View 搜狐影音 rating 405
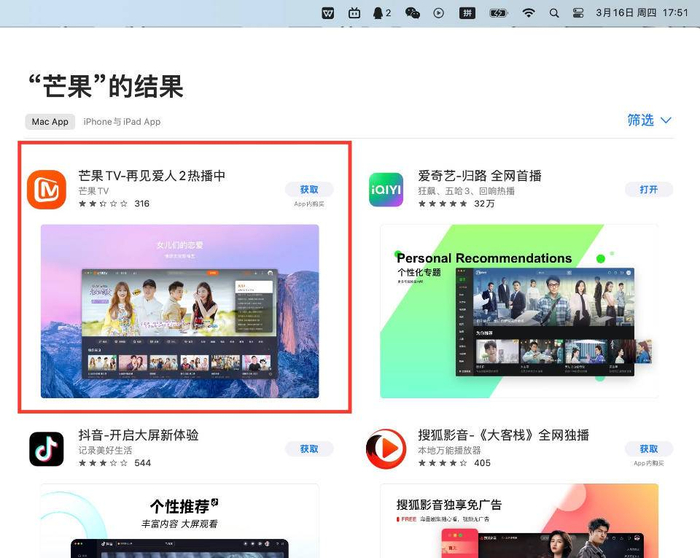 (454, 463)
